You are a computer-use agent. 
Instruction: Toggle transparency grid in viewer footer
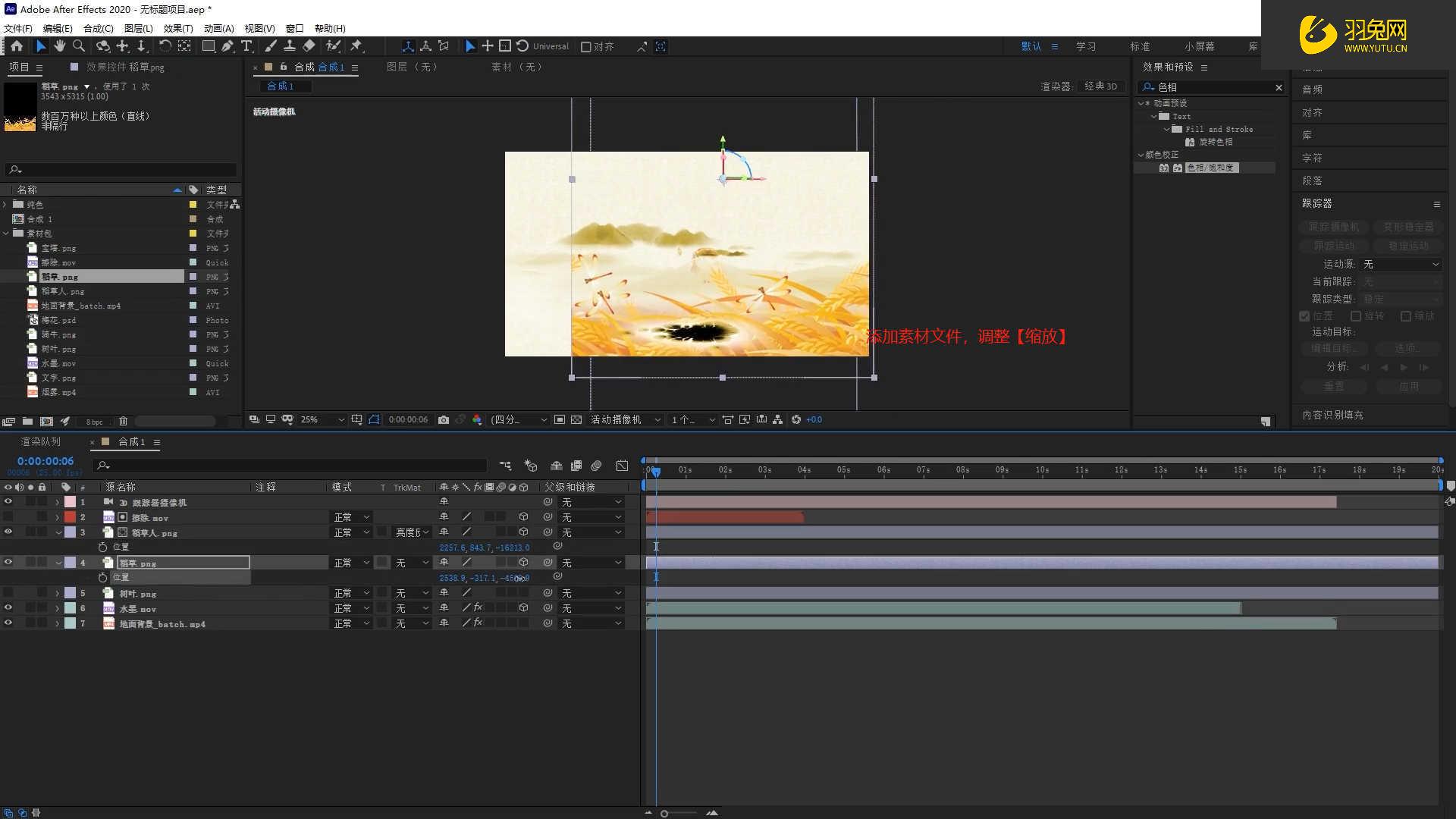click(x=576, y=419)
